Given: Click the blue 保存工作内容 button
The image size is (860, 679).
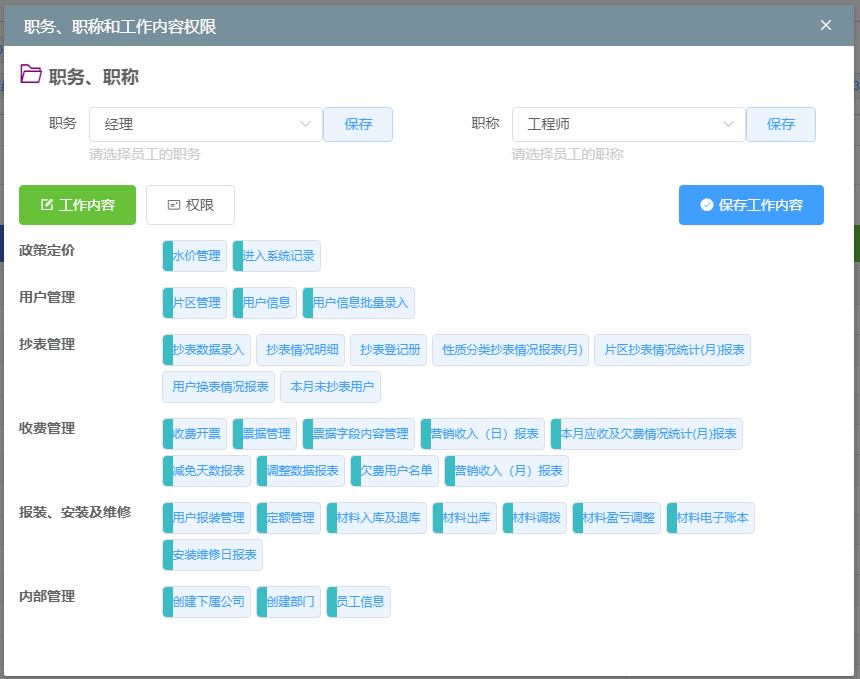Looking at the screenshot, I should tap(751, 205).
